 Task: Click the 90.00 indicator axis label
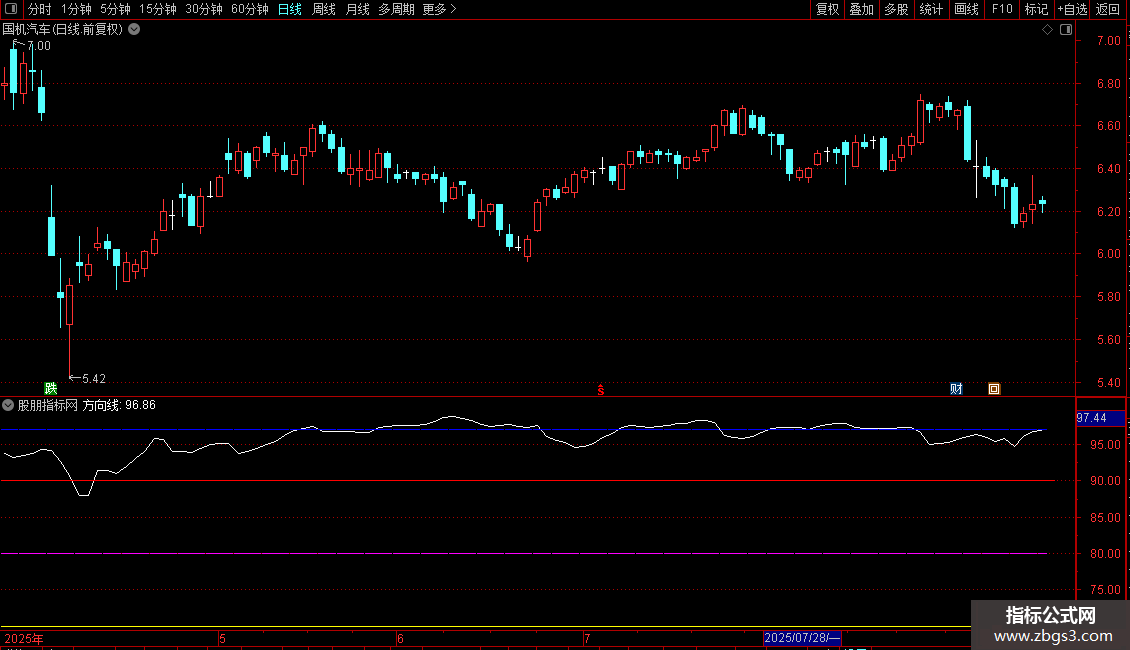[1105, 481]
